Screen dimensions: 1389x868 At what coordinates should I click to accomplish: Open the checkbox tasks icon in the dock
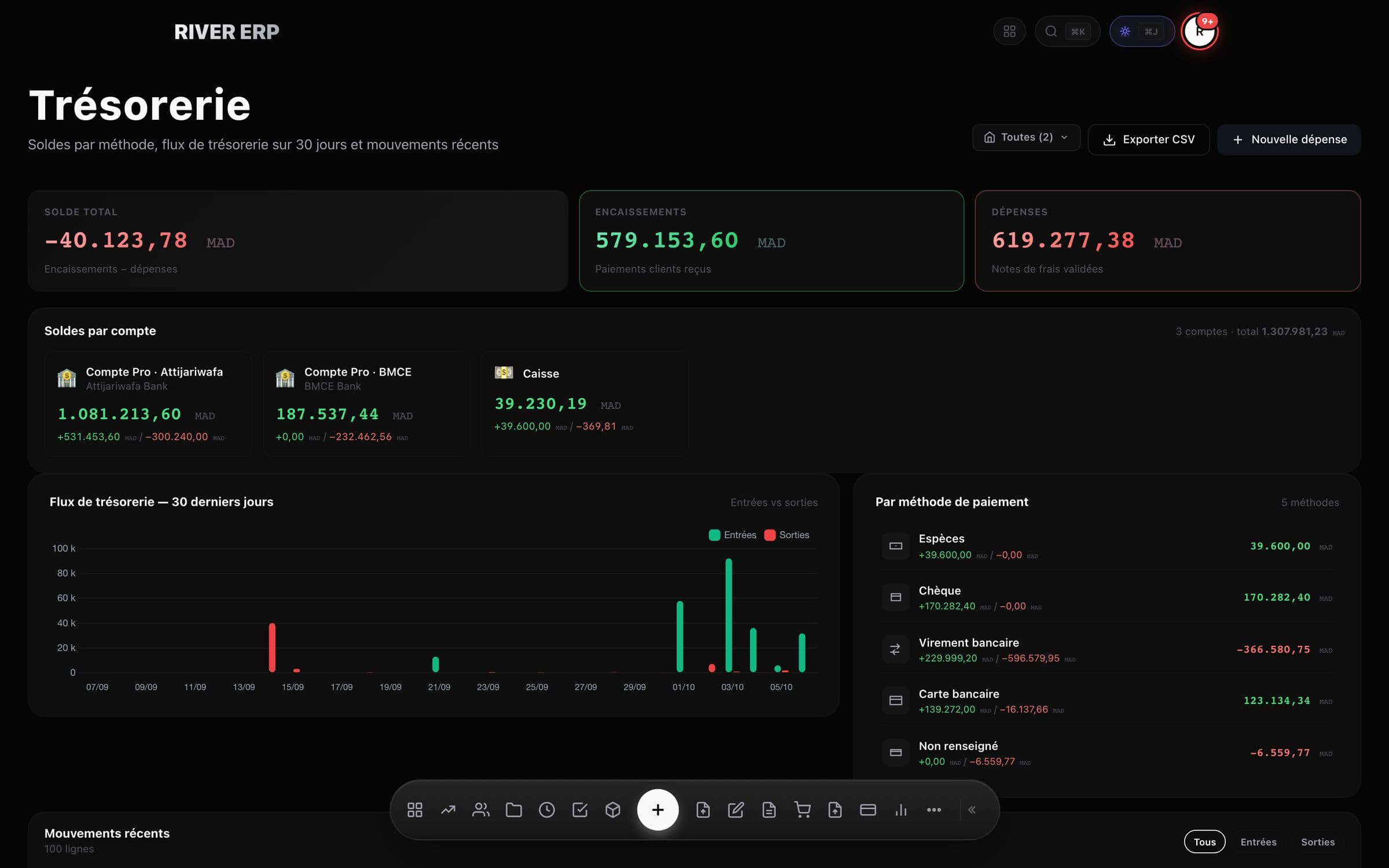coord(580,810)
